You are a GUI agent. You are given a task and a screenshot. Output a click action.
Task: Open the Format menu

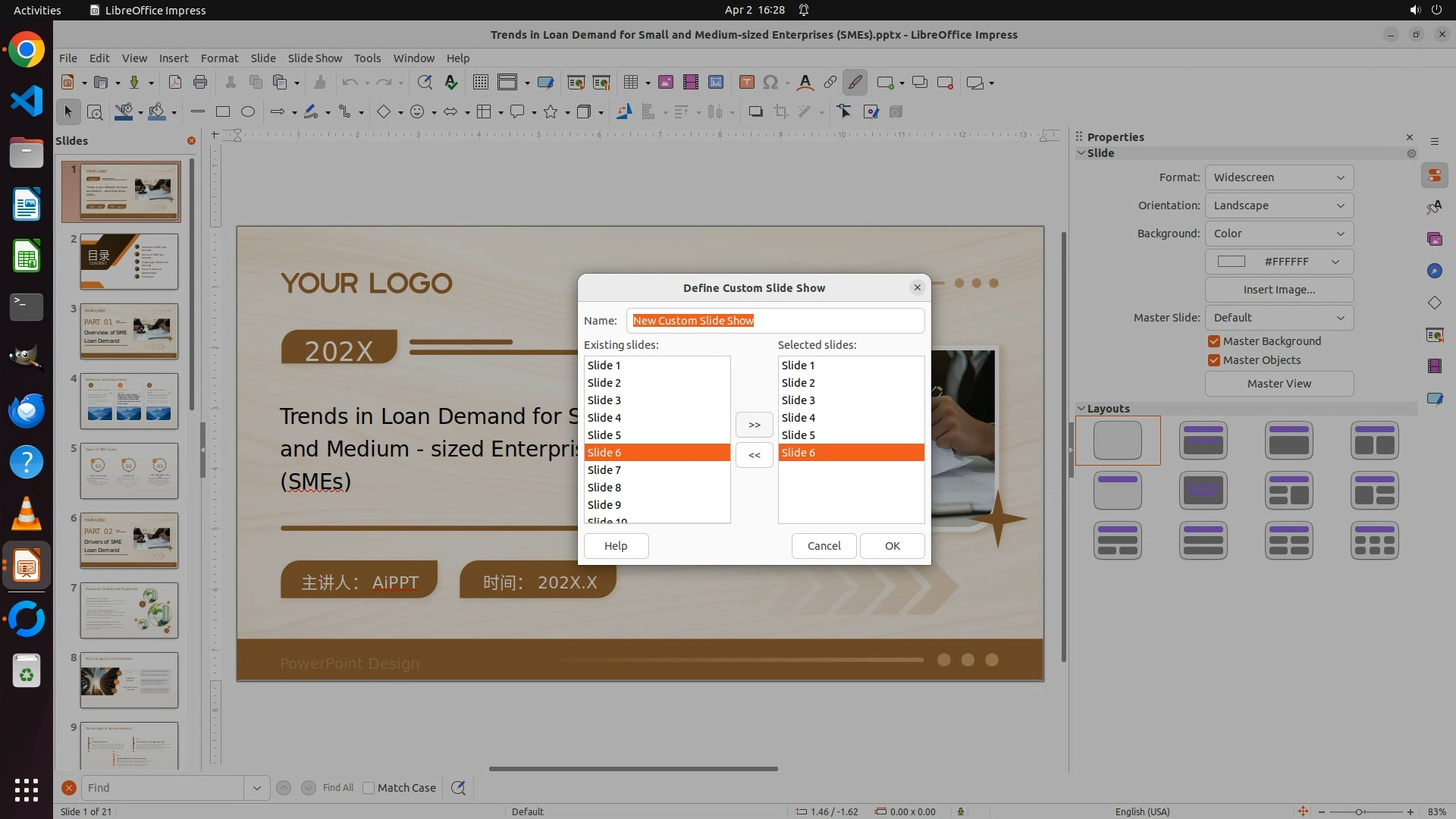tap(219, 58)
